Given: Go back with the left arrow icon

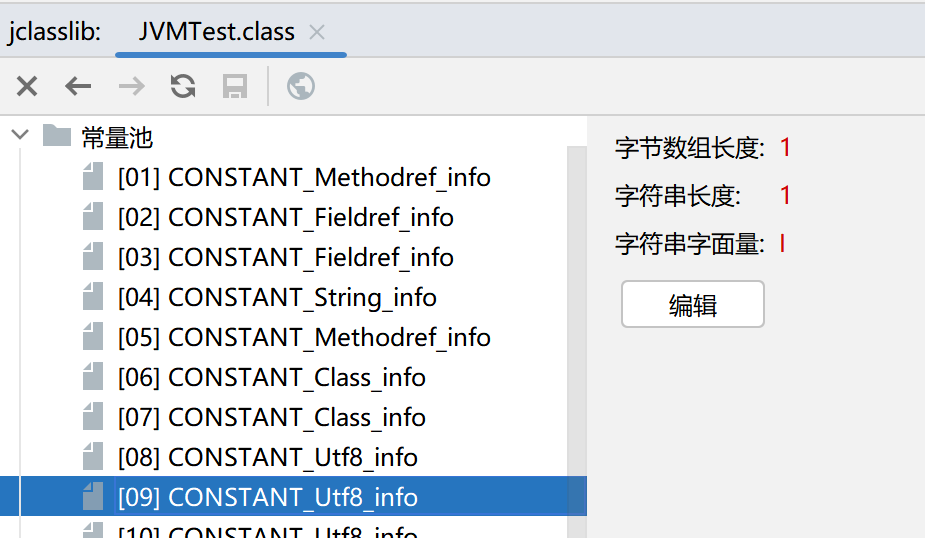Looking at the screenshot, I should coord(78,86).
